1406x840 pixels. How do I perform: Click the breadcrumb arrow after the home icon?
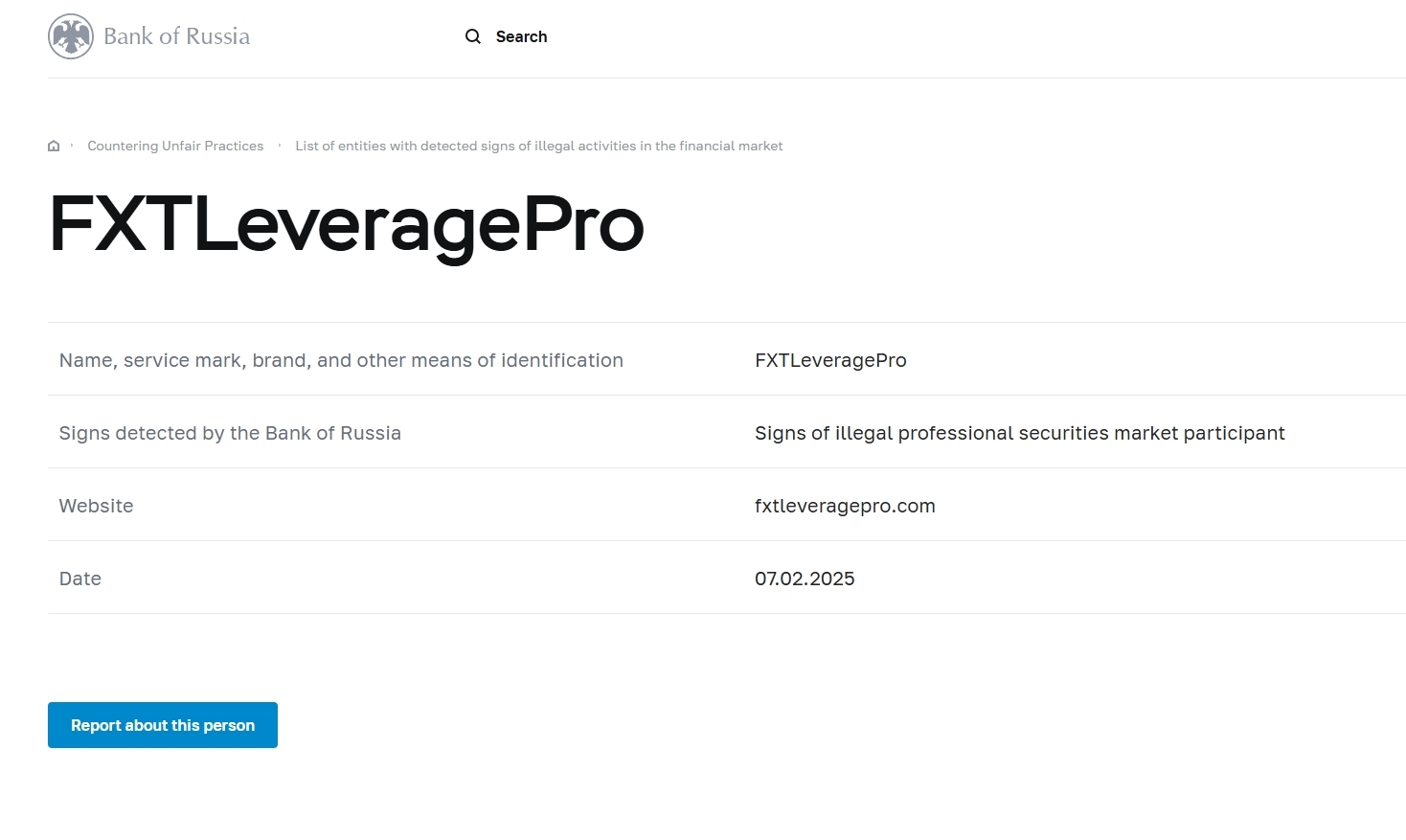72,146
